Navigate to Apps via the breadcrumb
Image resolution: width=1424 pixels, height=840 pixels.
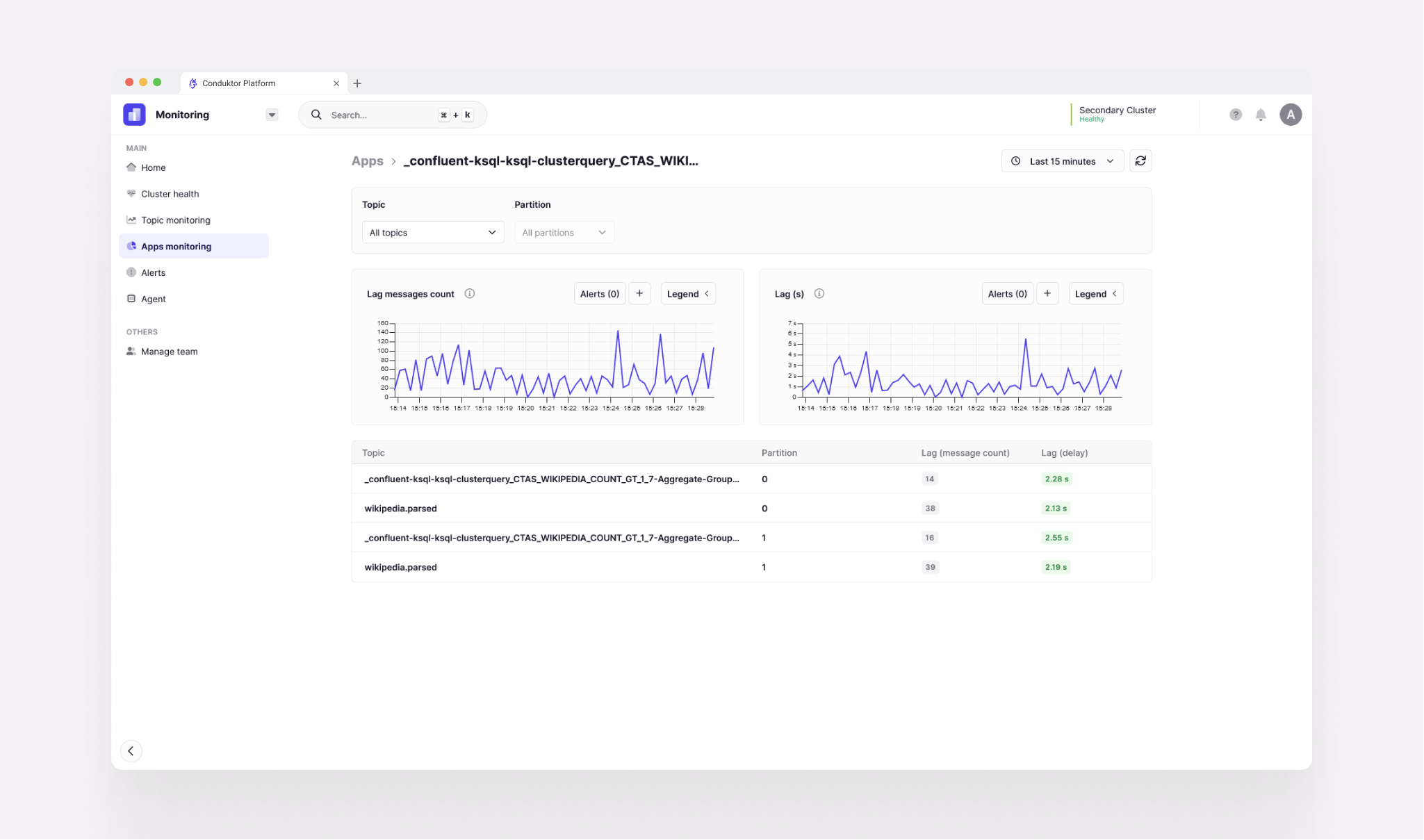(x=368, y=161)
